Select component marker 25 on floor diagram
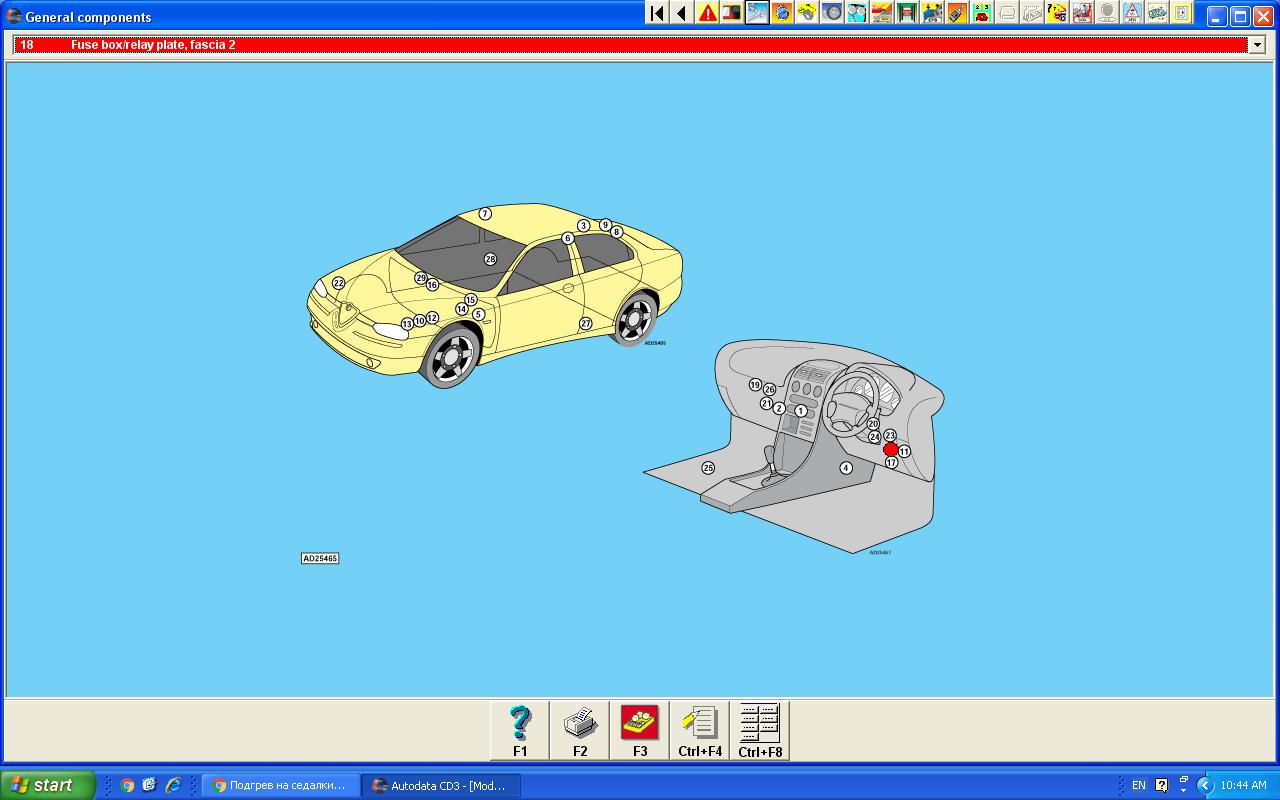 tap(708, 468)
